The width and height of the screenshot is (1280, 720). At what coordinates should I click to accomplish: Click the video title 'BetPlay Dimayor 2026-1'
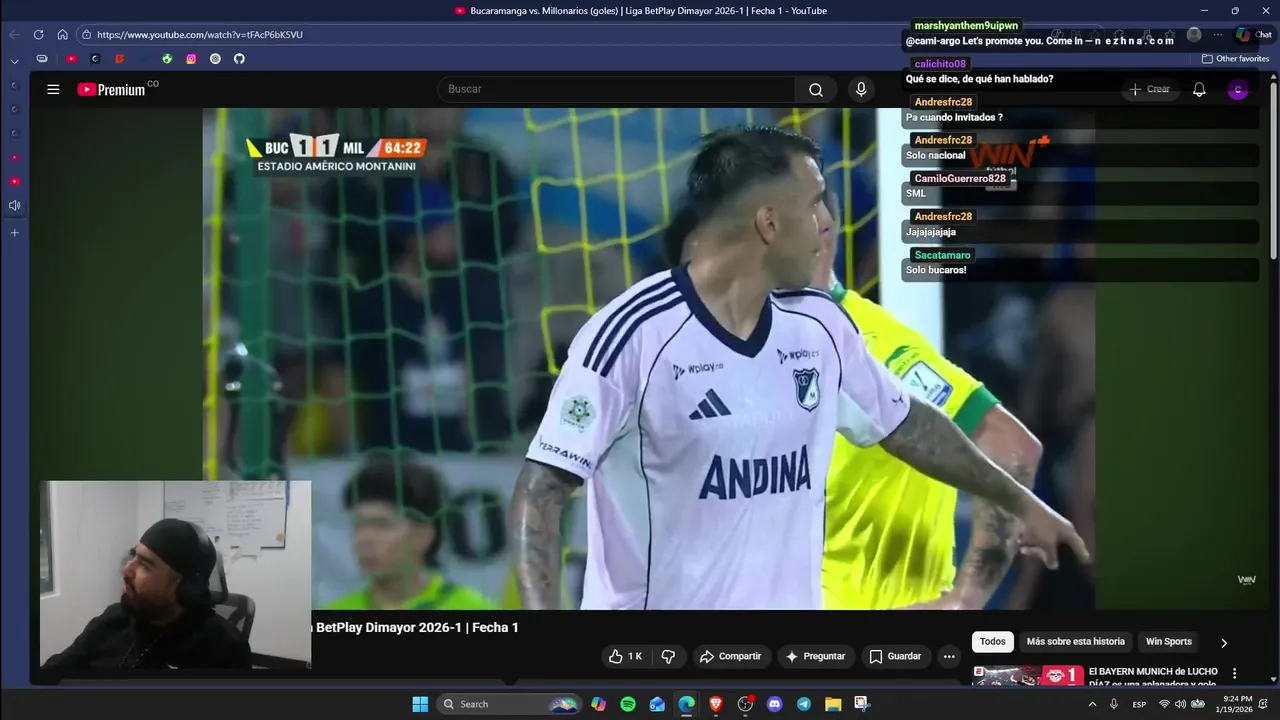(390, 627)
